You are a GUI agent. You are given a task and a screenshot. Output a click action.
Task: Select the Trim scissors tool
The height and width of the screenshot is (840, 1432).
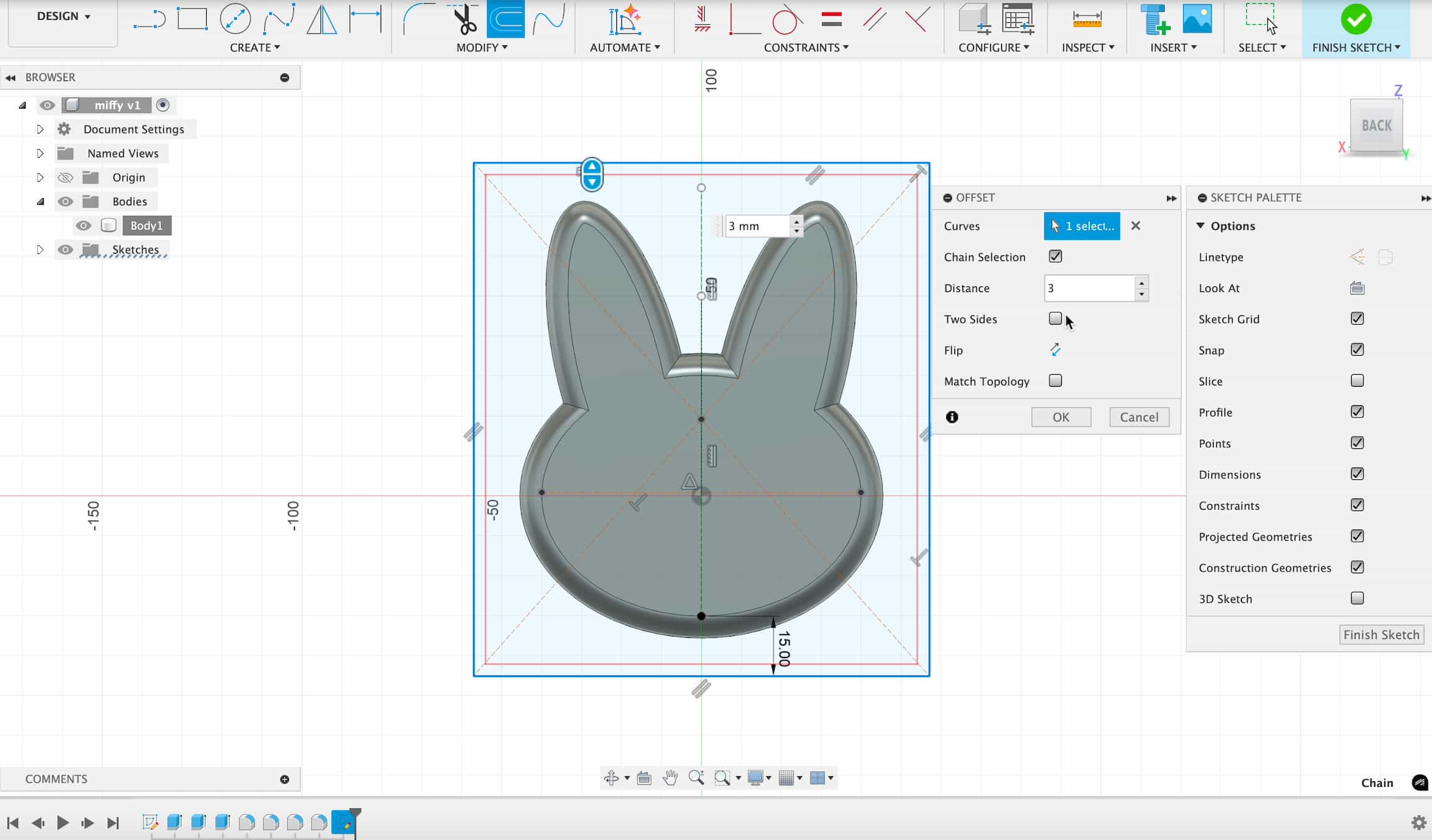click(x=465, y=19)
